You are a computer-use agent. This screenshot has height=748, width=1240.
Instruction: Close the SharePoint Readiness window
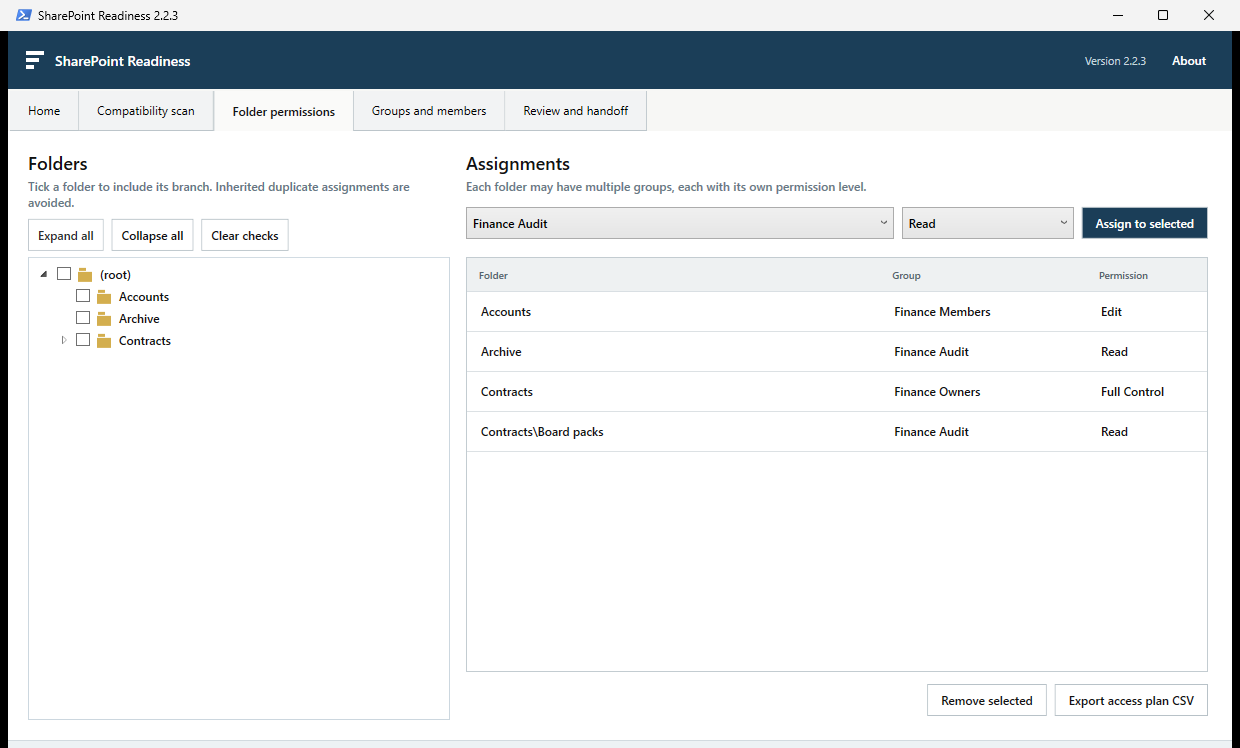click(1209, 15)
